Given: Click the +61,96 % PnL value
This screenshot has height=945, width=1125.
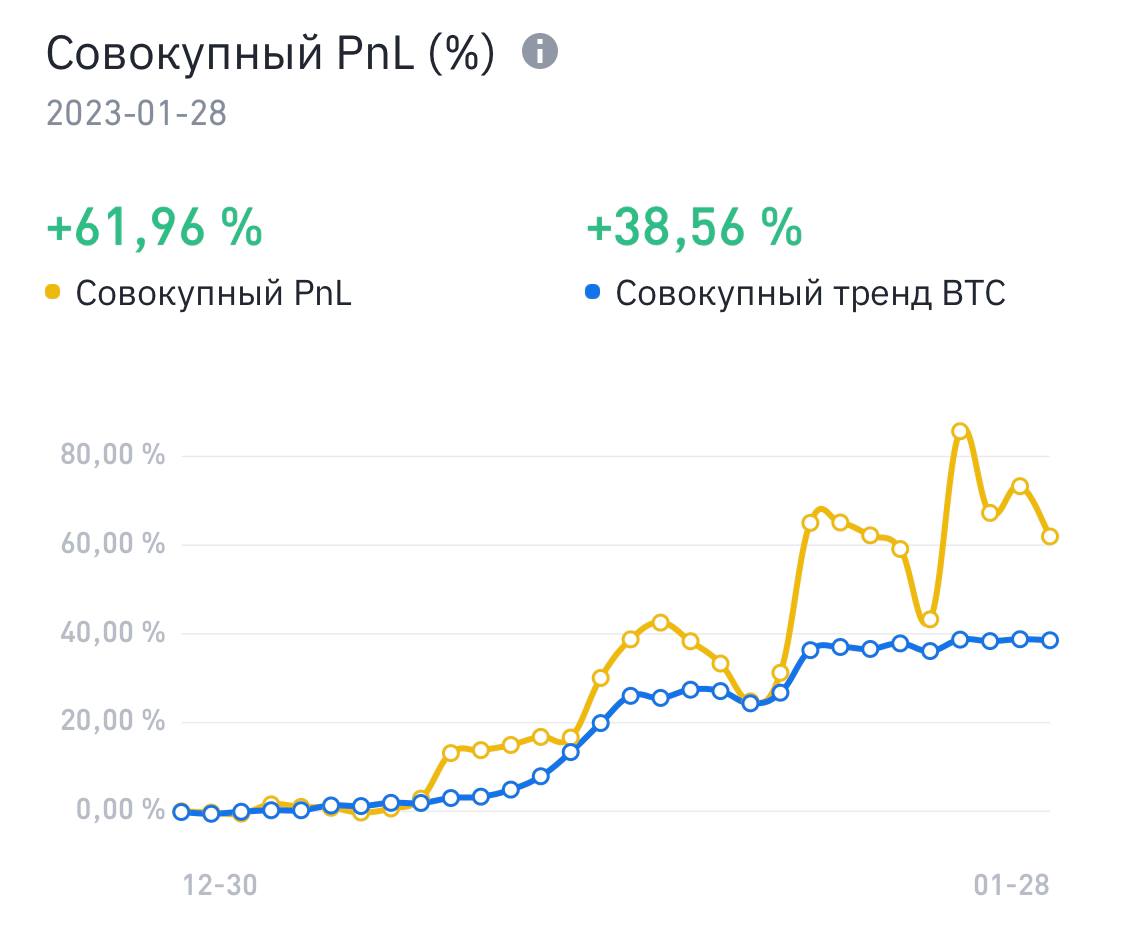Looking at the screenshot, I should pos(154,227).
